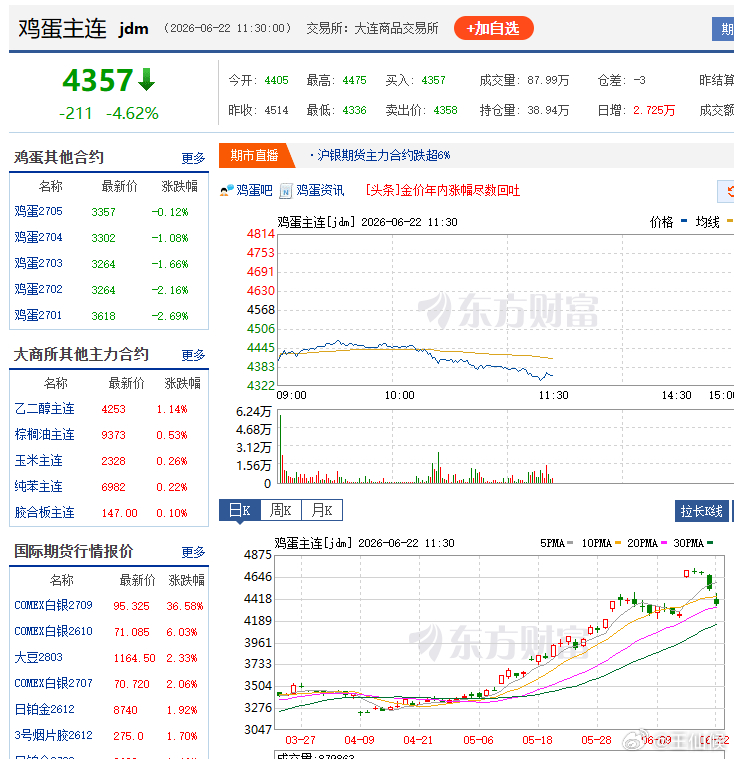The image size is (734, 759).
Task: Open 更多 link for 大商所其他主力合约
Action: point(193,355)
